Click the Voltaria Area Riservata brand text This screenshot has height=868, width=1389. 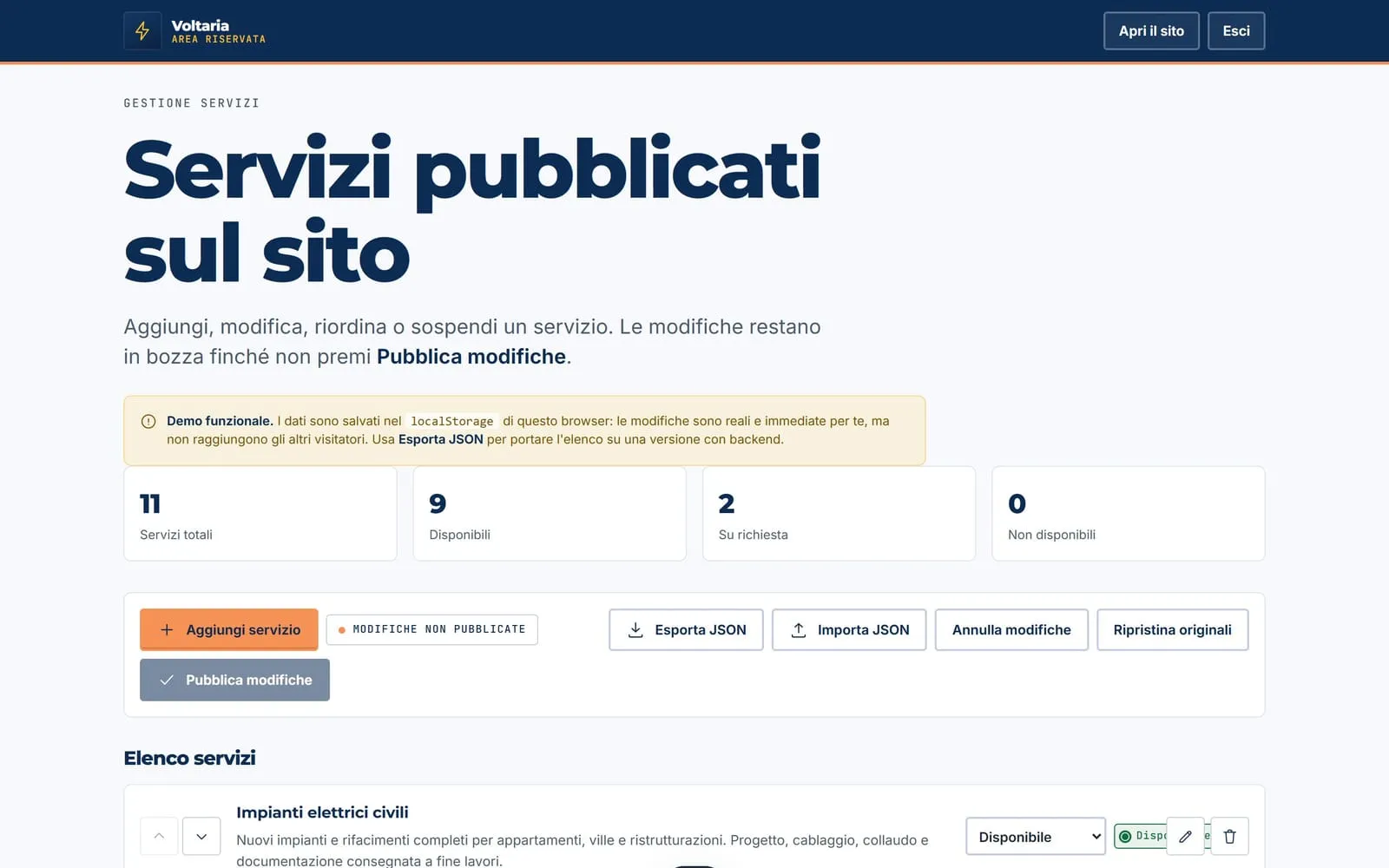point(218,31)
